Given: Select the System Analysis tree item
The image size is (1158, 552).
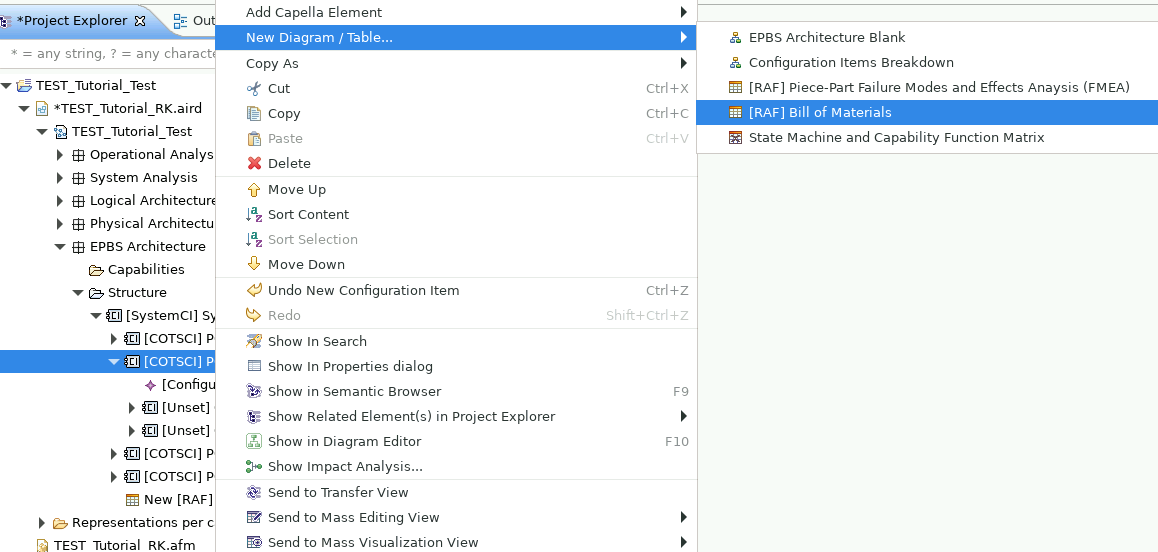Looking at the screenshot, I should [144, 178].
